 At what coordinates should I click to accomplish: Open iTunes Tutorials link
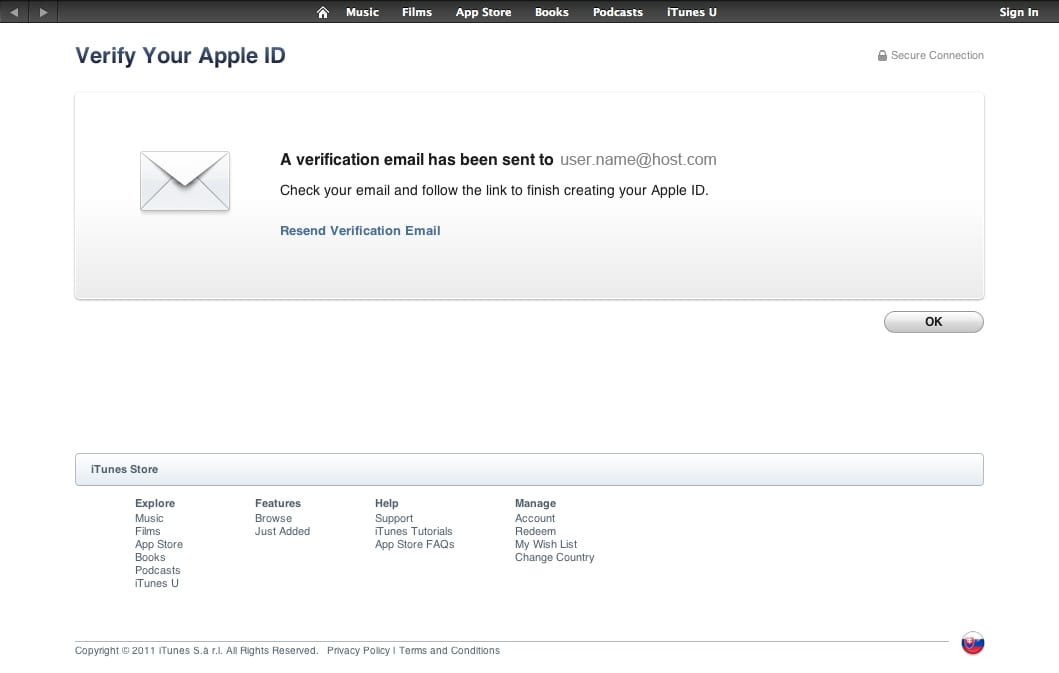coord(413,531)
